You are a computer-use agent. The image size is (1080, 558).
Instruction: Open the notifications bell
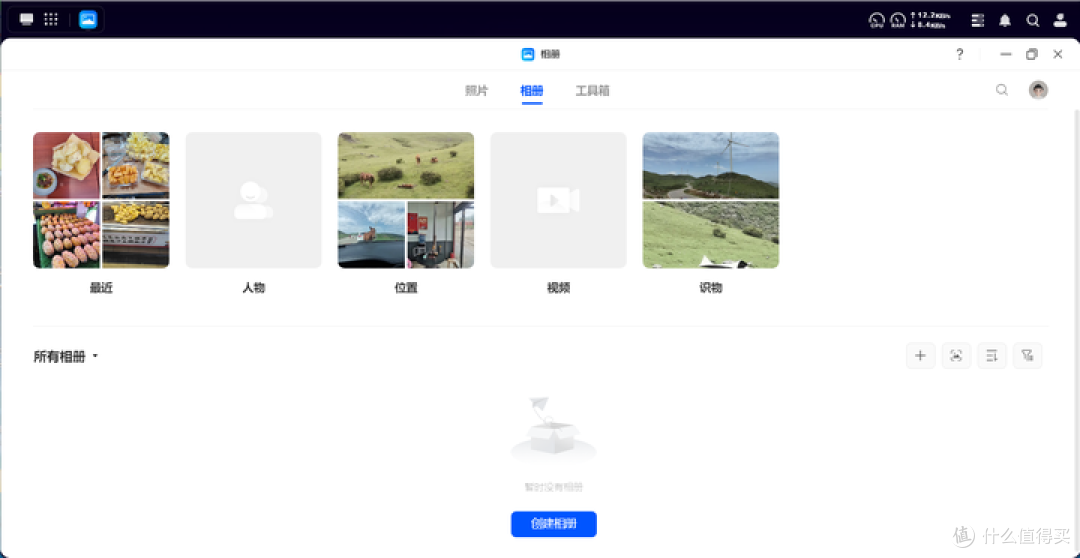1005,20
